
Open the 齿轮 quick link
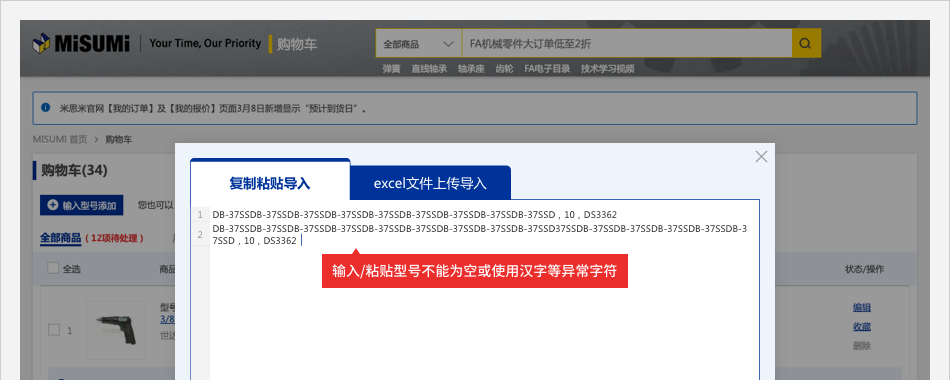tap(504, 69)
